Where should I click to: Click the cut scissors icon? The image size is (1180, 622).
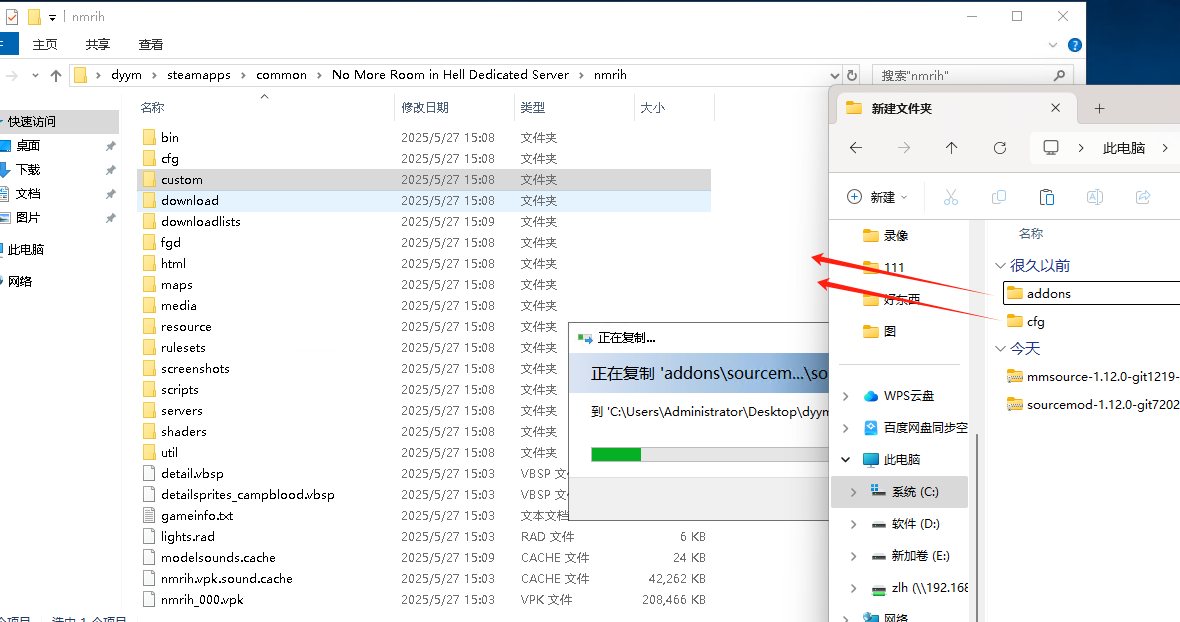coord(950,197)
